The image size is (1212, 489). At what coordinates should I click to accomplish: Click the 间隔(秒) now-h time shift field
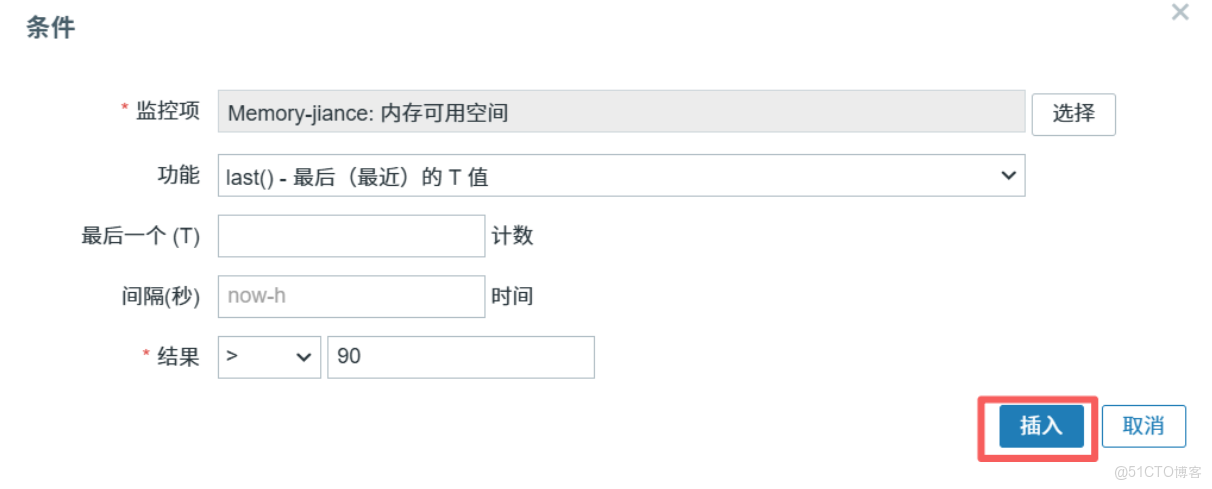351,296
